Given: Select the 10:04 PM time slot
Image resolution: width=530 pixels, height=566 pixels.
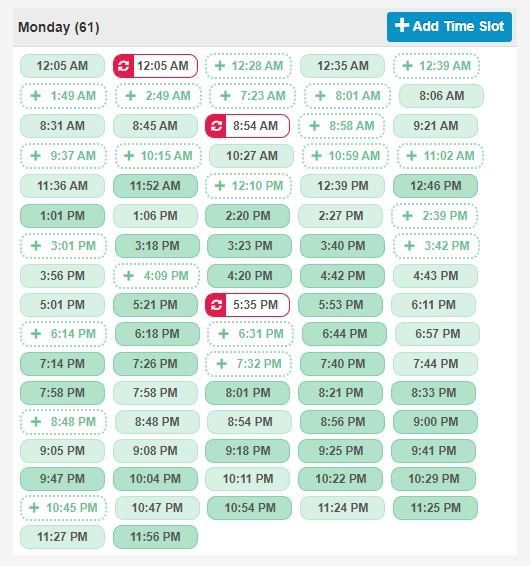Looking at the screenshot, I should 155,479.
